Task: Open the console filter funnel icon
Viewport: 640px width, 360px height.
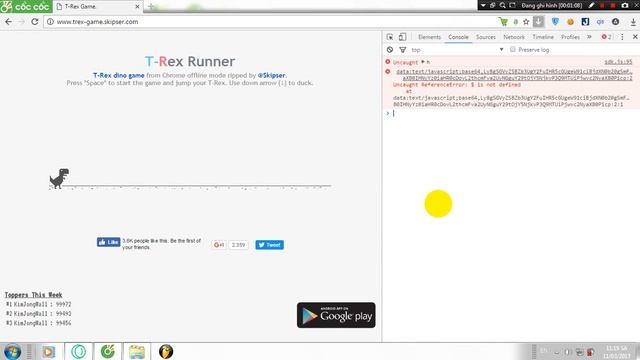Action: 403,50
